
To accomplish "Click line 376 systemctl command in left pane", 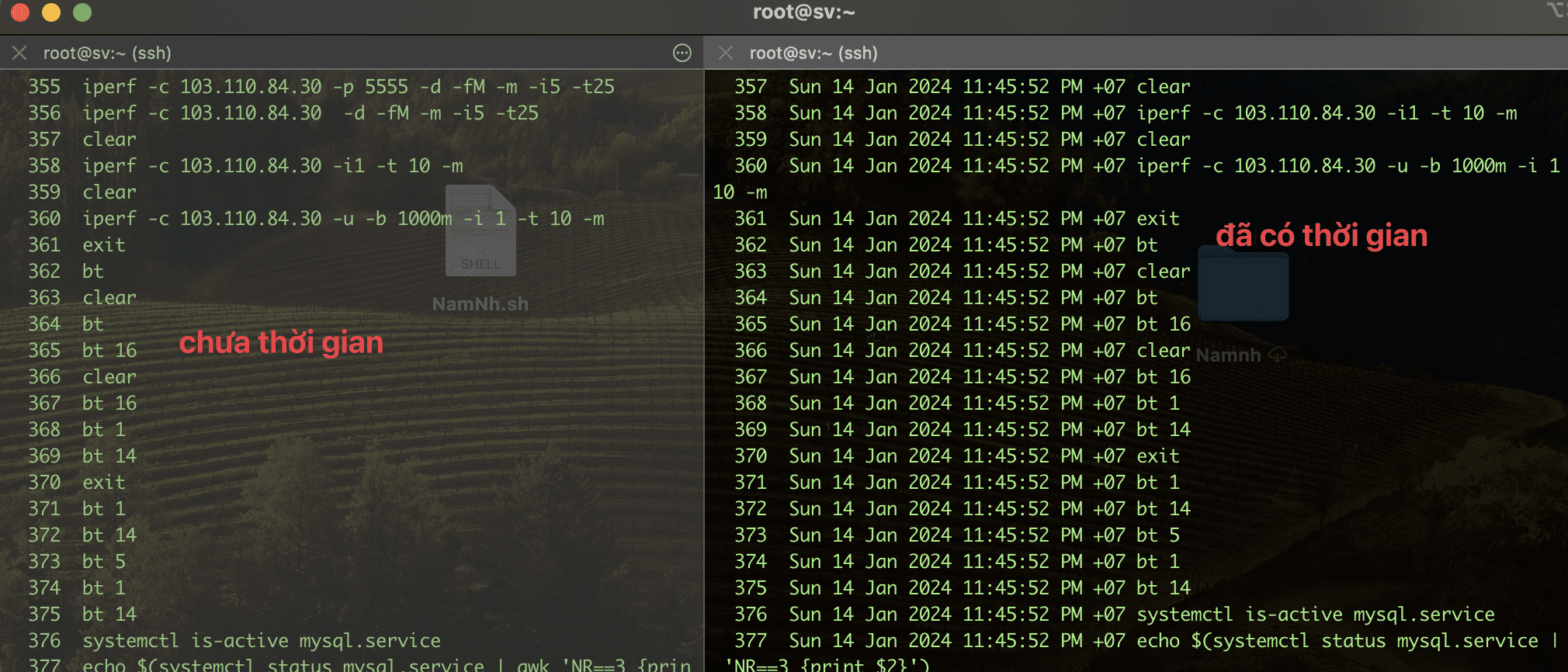I will [261, 641].
